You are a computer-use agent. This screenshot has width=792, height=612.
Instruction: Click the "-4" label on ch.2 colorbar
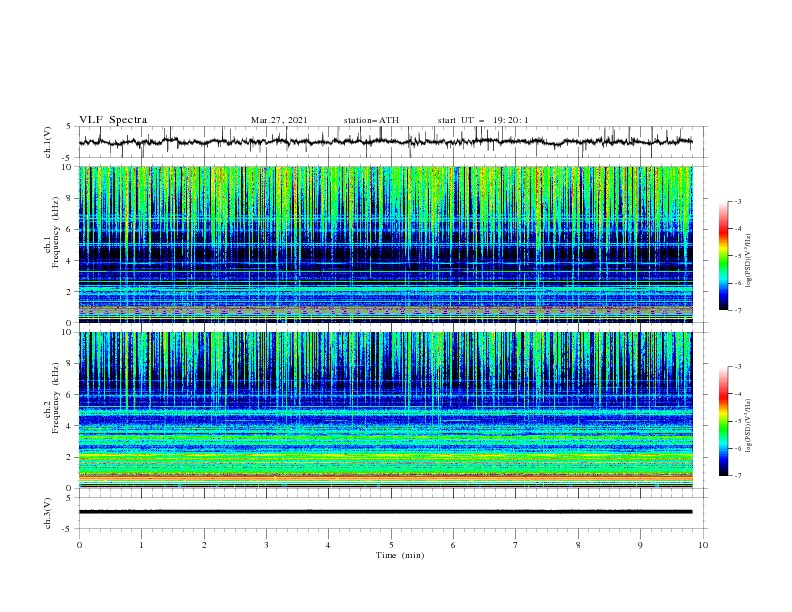(737, 394)
